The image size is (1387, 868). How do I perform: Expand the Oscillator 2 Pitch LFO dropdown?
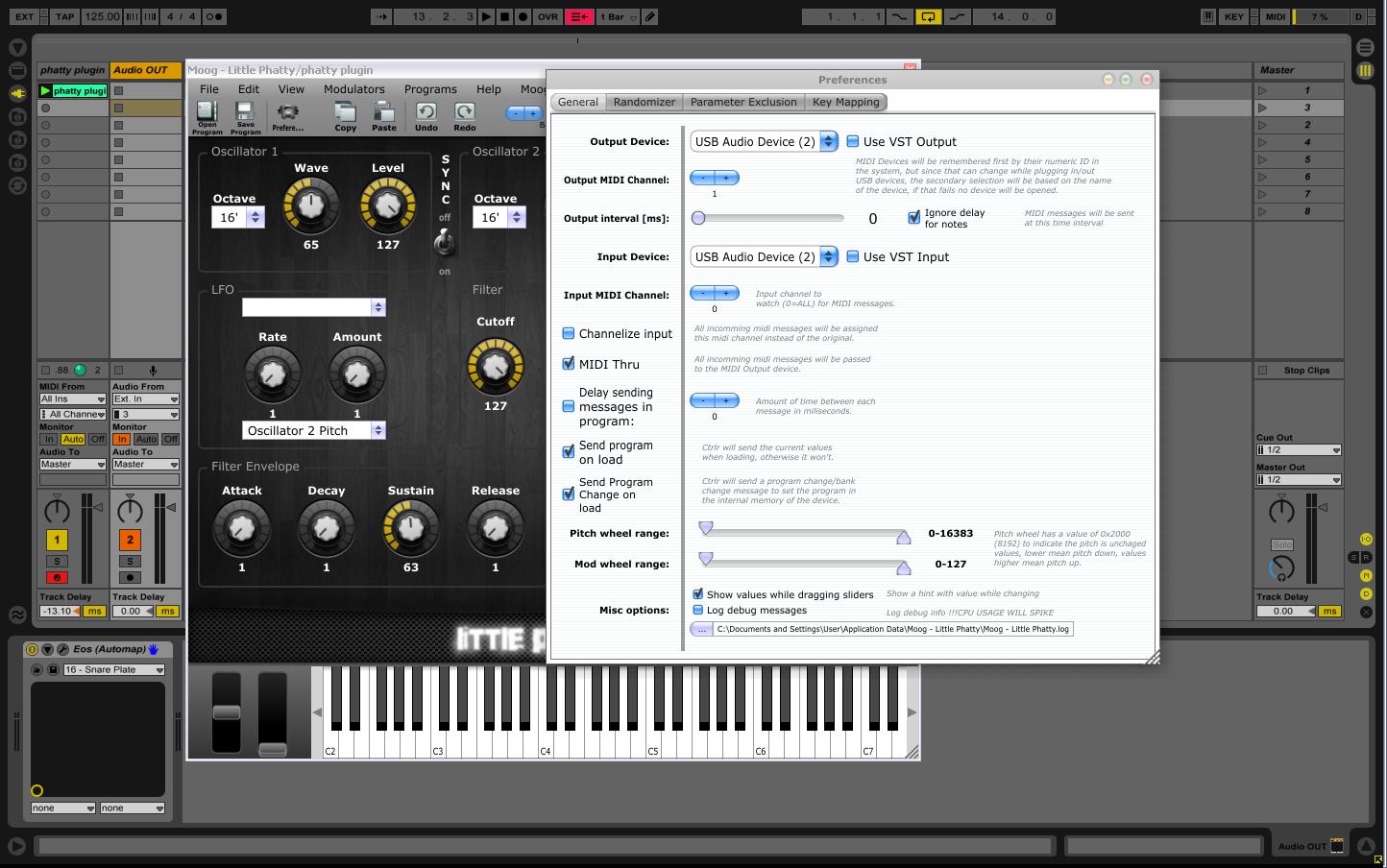(x=377, y=430)
